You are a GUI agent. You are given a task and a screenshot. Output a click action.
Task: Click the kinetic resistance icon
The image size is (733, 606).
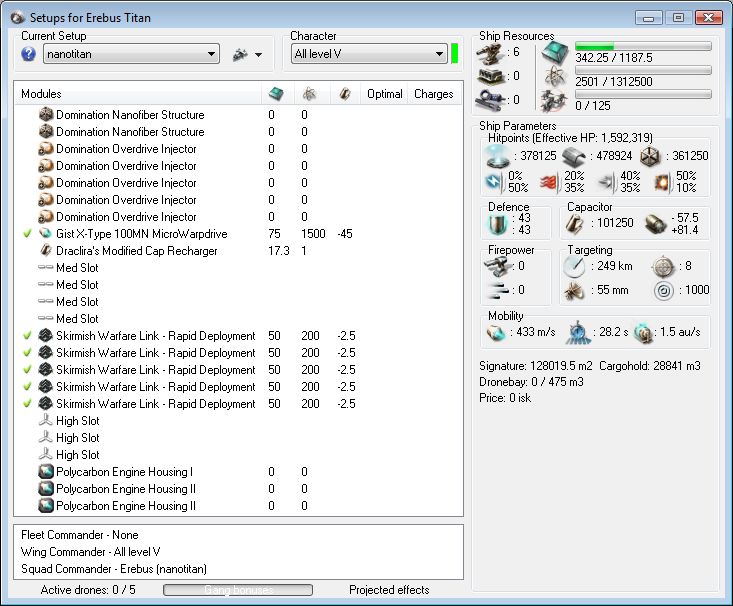(606, 182)
